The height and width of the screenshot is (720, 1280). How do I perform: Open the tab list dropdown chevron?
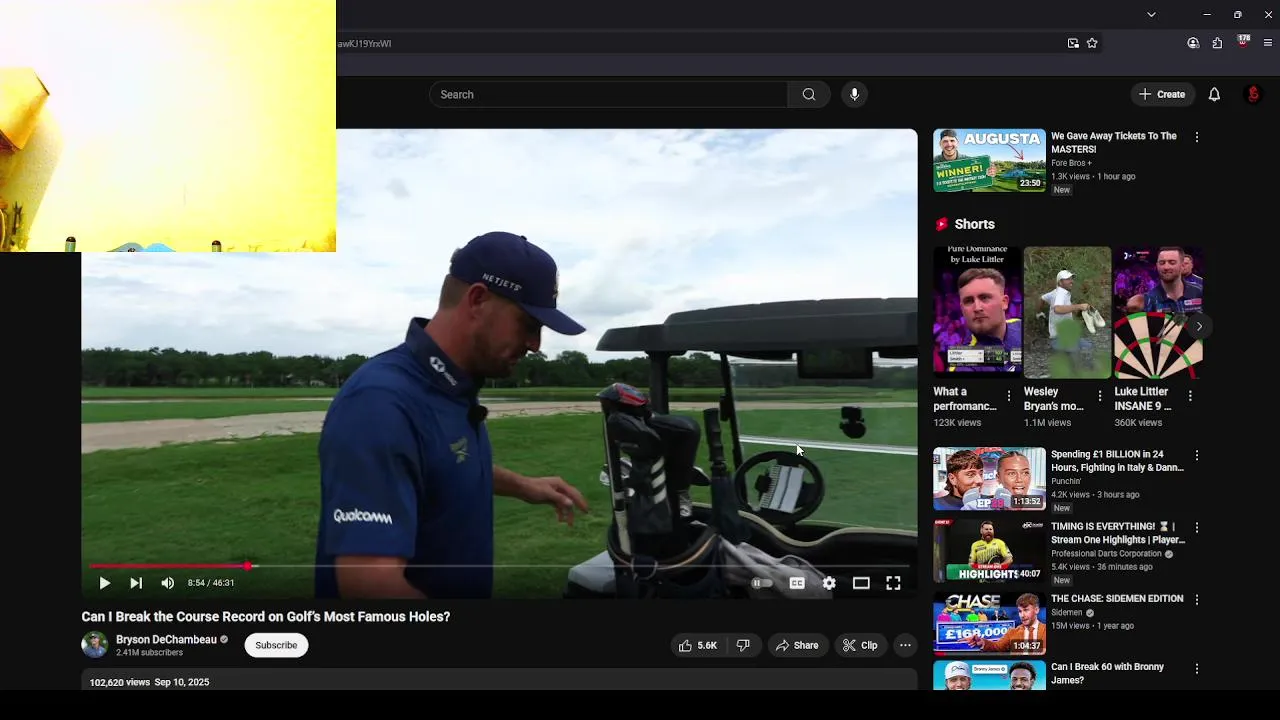click(x=1151, y=15)
